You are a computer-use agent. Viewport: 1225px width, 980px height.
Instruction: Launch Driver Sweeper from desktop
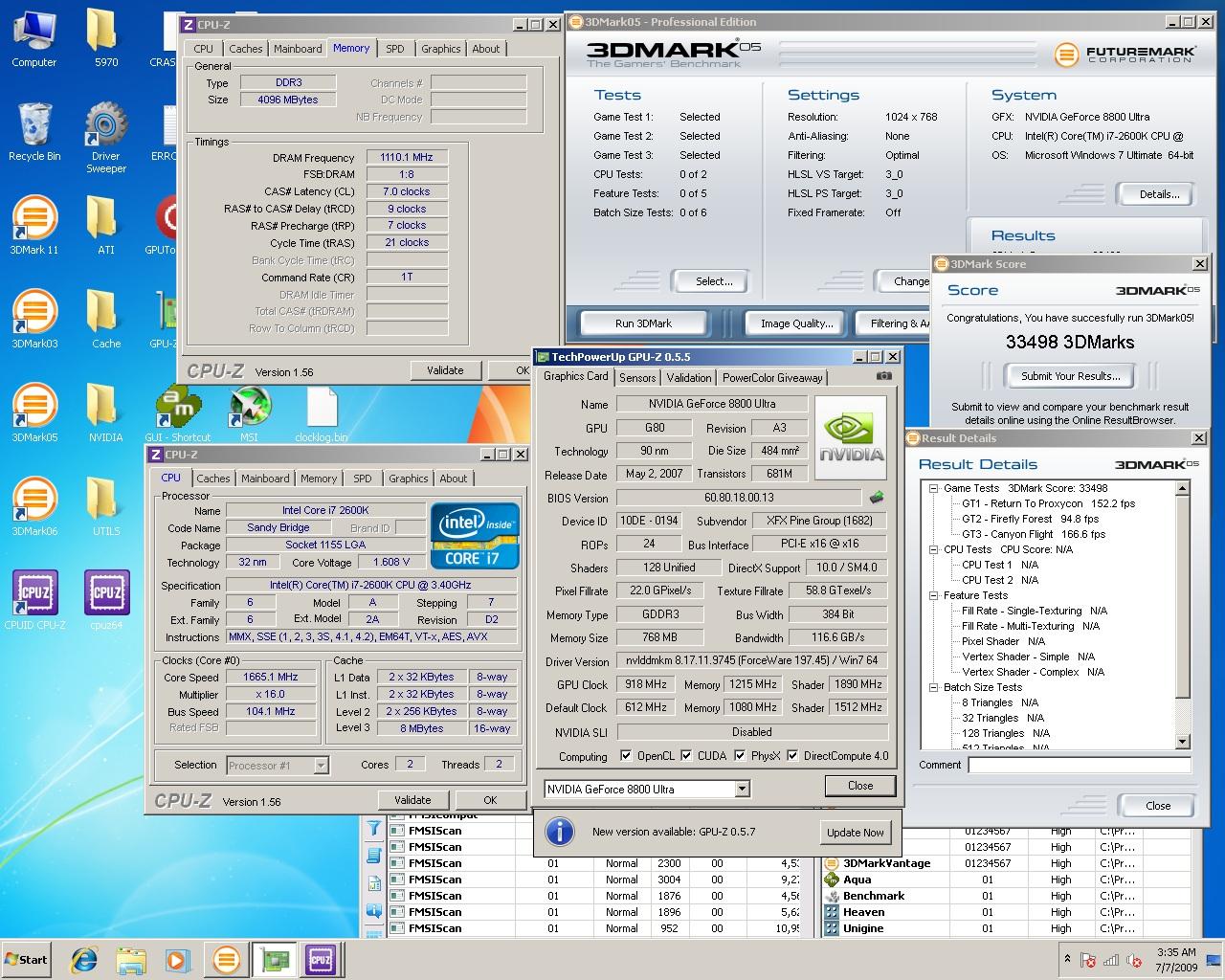(105, 139)
